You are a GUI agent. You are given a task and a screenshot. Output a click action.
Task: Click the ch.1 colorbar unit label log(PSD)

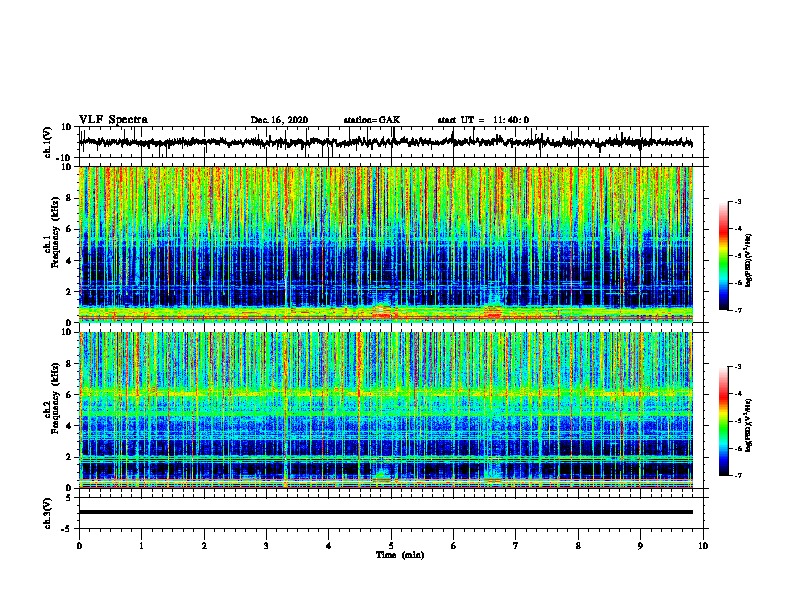coord(748,261)
